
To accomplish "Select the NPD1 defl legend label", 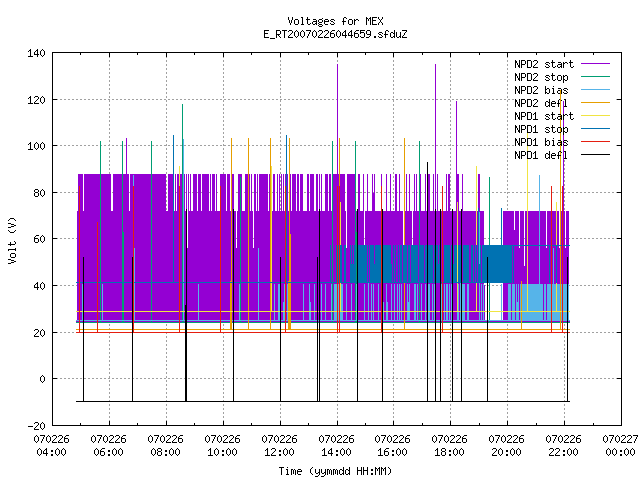I will click(x=541, y=155).
